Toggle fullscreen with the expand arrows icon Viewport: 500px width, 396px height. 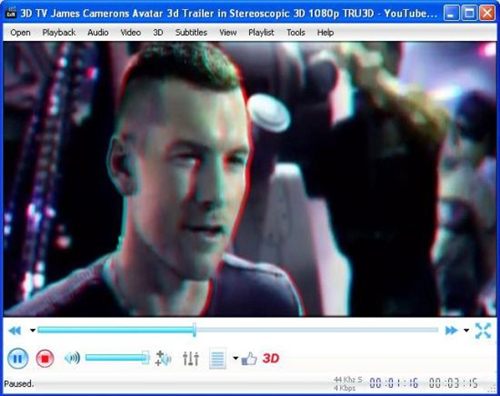click(483, 331)
